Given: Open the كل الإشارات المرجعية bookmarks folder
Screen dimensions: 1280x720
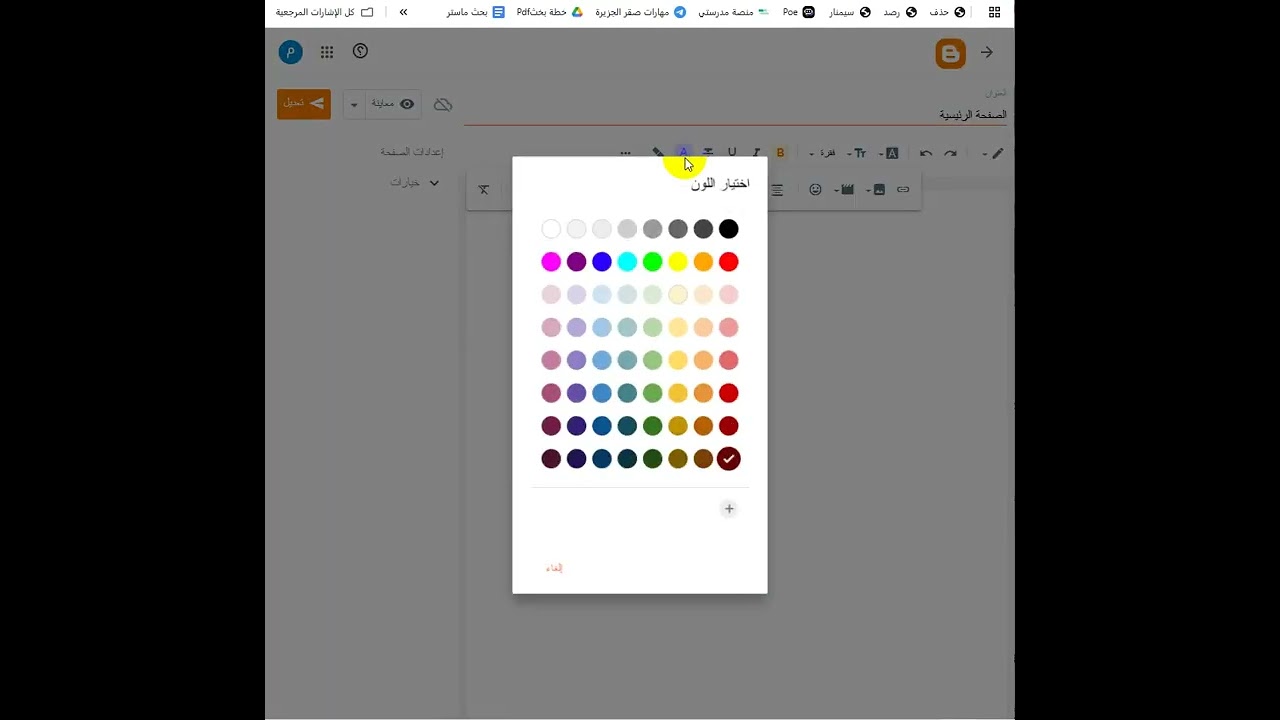Looking at the screenshot, I should click(325, 12).
